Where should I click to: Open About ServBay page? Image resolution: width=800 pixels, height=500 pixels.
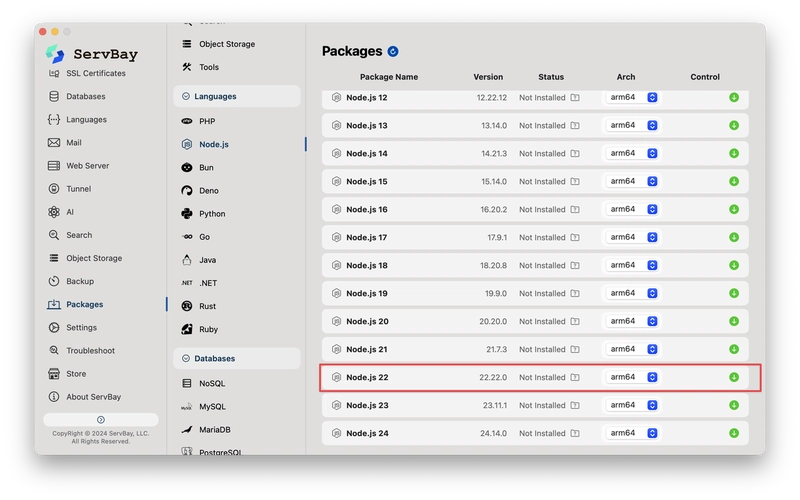click(x=93, y=397)
